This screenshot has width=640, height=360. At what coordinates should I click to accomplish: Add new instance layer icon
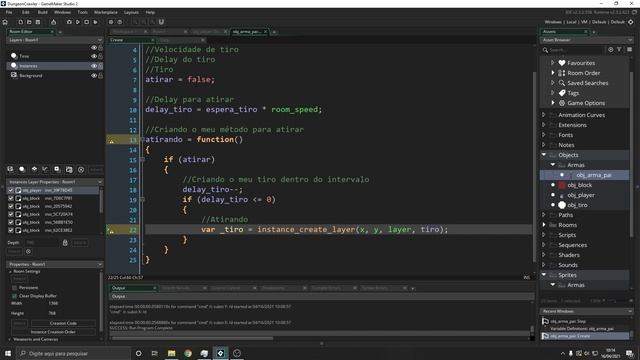(x=22, y=169)
